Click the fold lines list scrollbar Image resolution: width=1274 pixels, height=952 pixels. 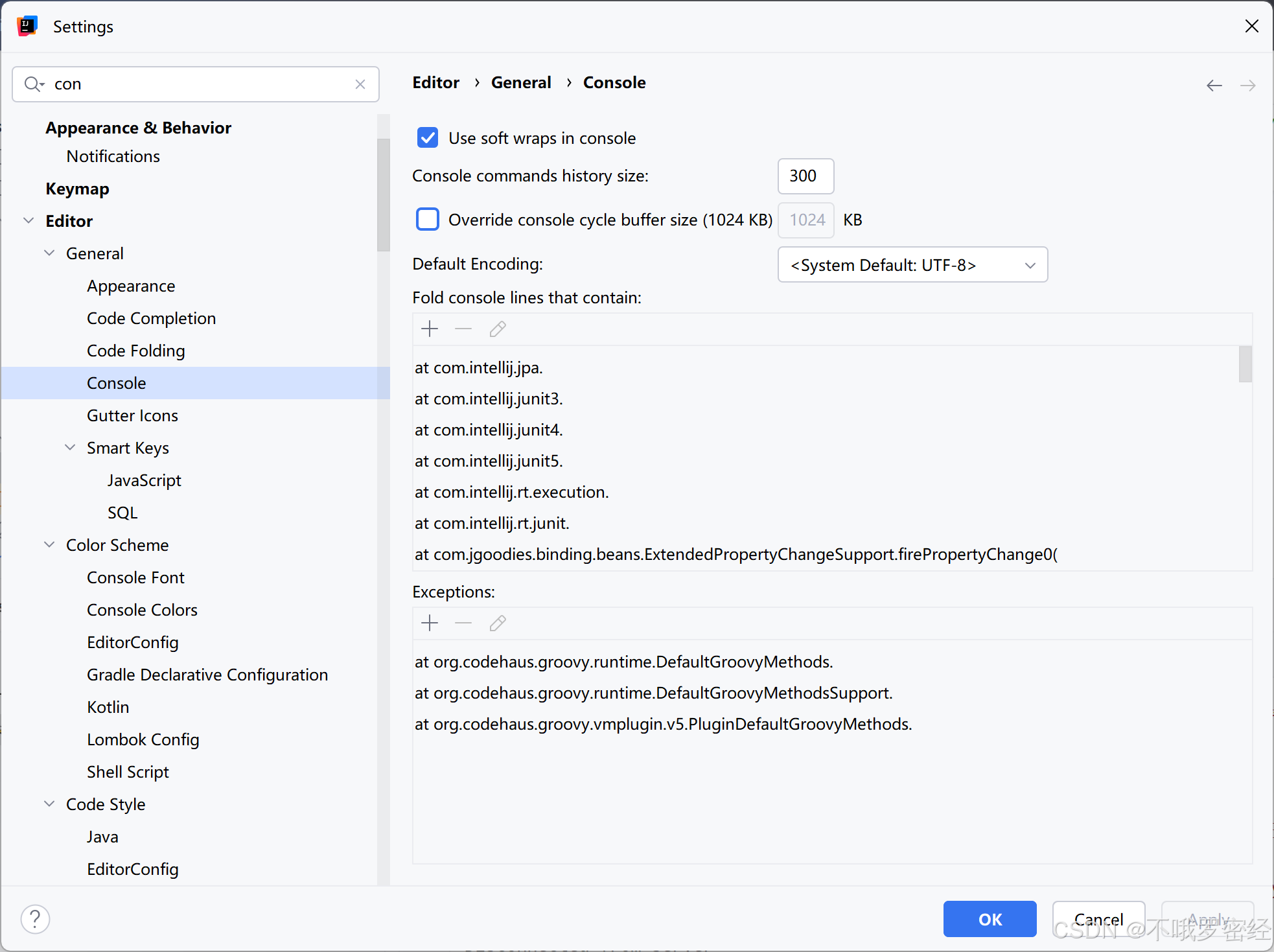(x=1245, y=365)
